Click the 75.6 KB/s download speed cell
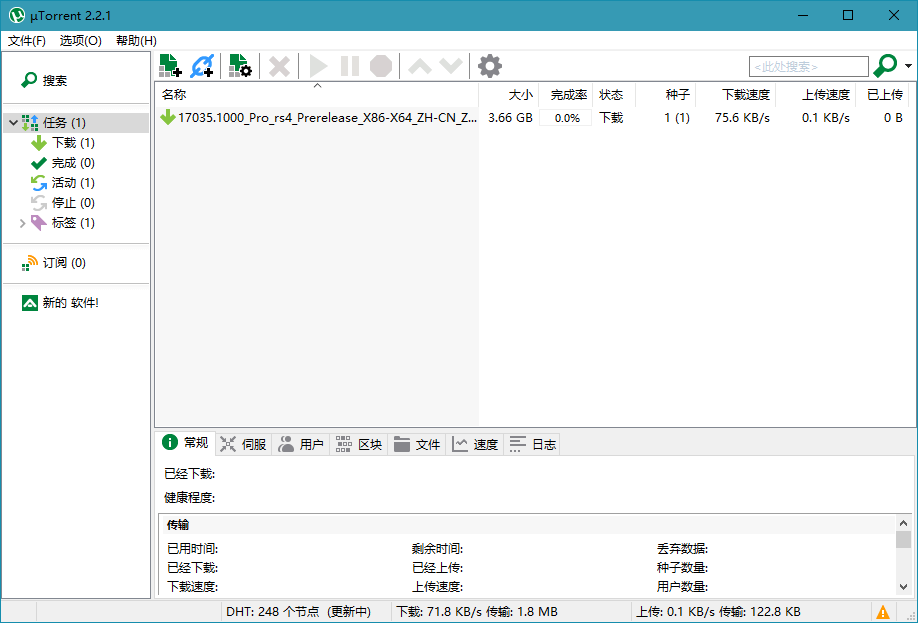This screenshot has height=623, width=918. click(742, 118)
